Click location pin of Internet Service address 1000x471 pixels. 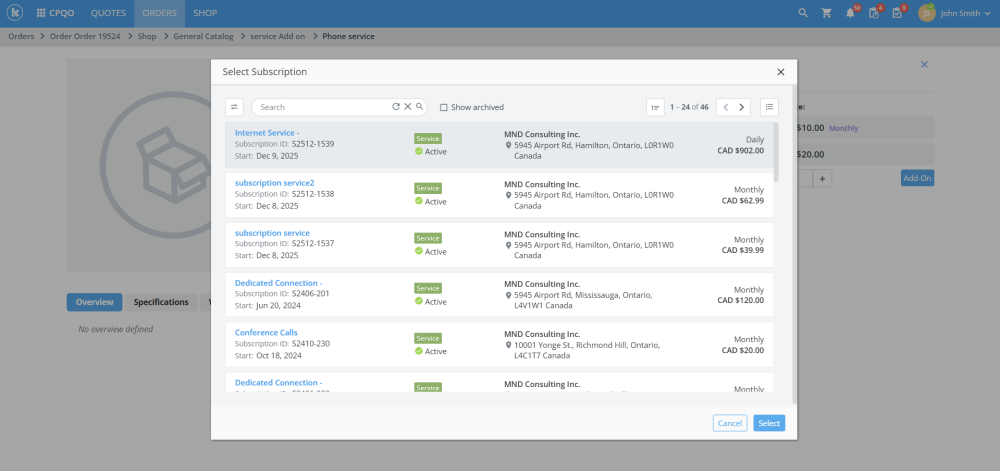(508, 145)
